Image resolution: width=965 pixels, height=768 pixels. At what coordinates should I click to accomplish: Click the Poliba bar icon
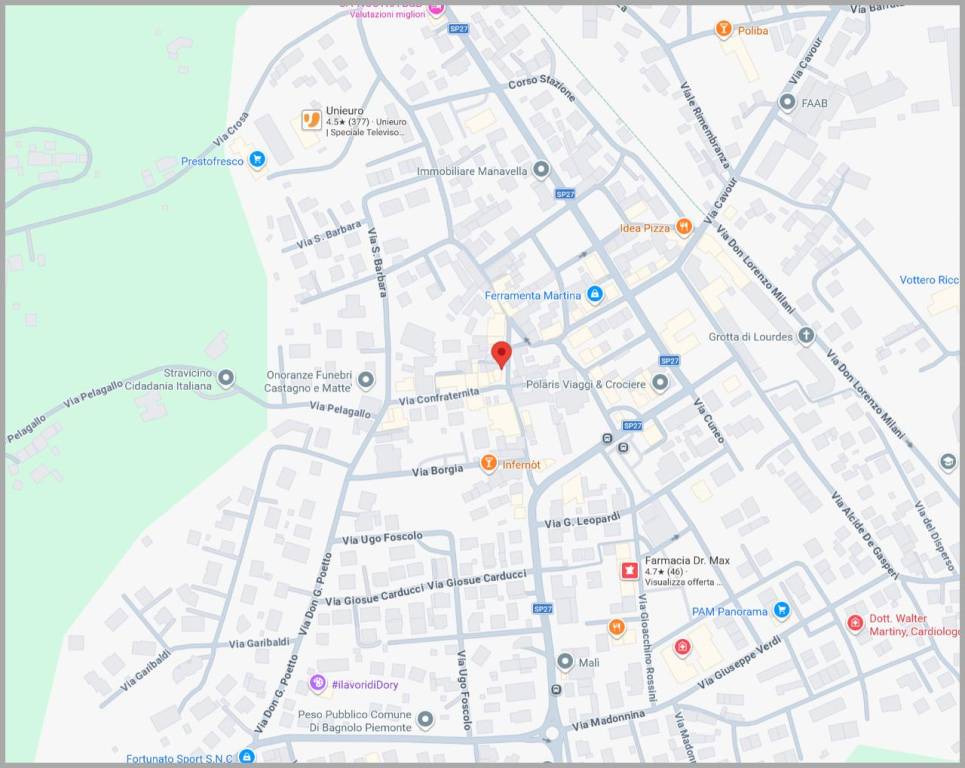[x=723, y=29]
